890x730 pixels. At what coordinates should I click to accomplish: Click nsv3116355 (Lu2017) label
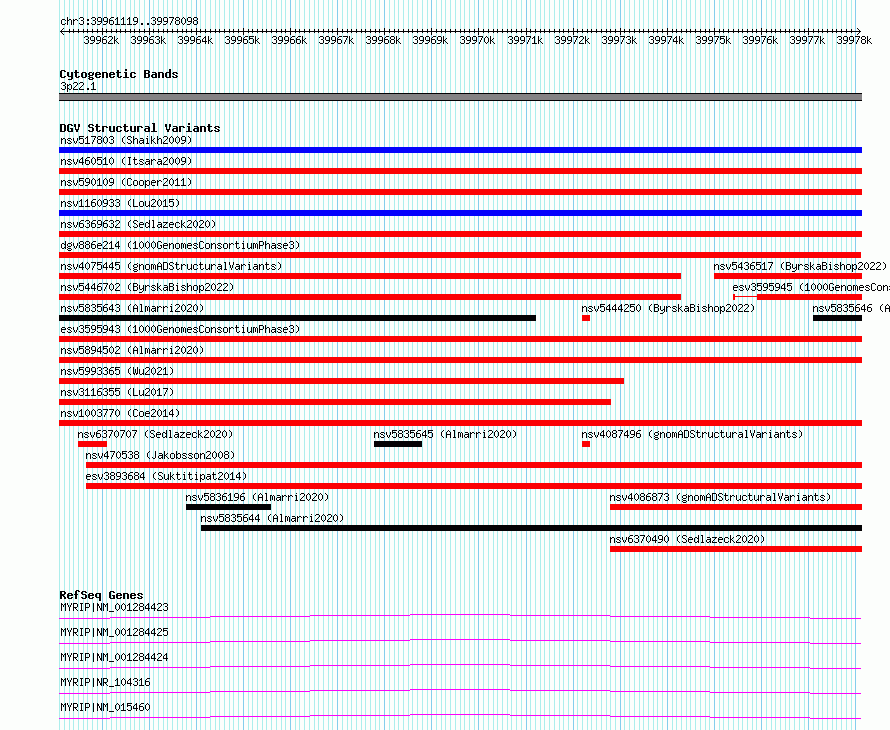(x=117, y=392)
